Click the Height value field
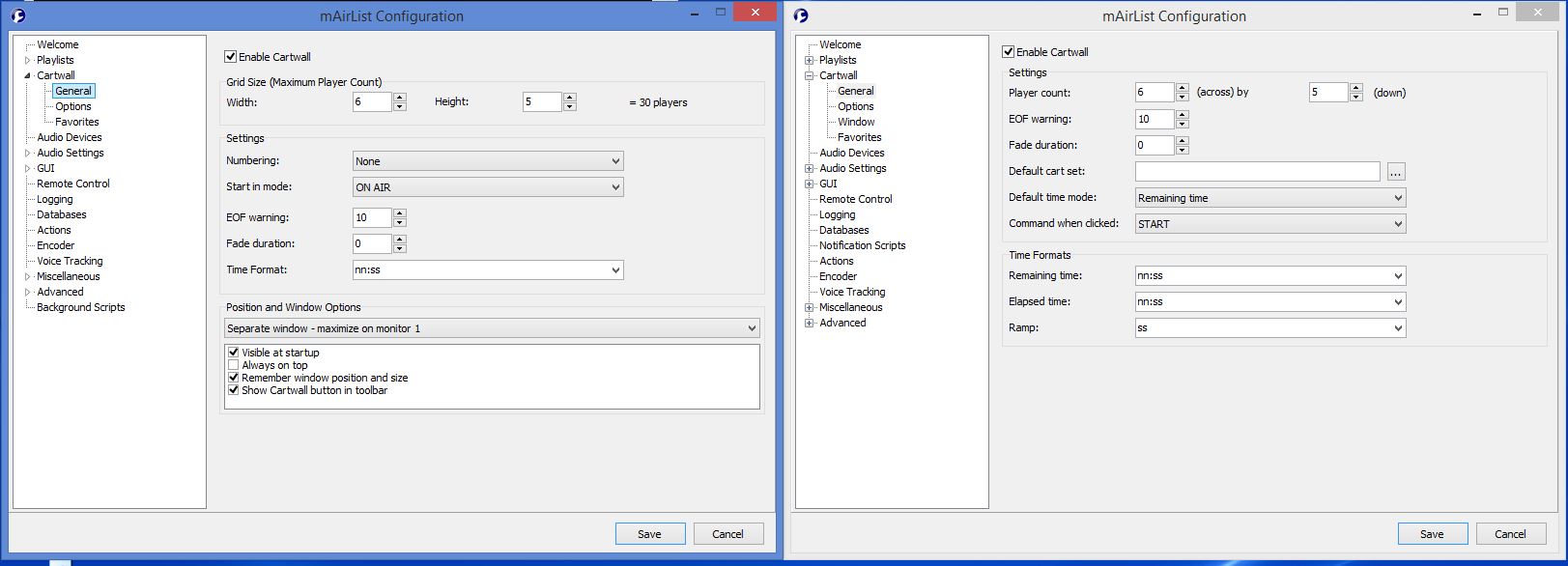The width and height of the screenshot is (1568, 566). coord(542,102)
